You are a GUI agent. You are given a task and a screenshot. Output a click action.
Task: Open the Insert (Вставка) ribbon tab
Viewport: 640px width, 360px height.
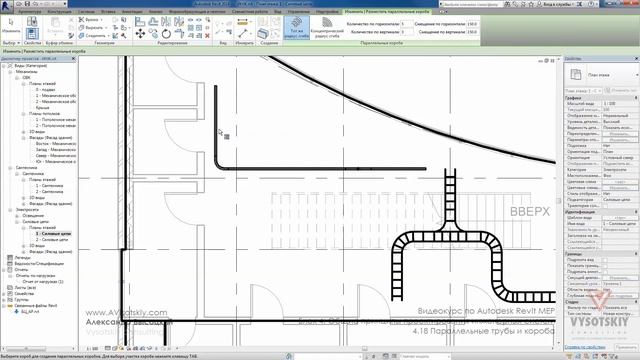pyautogui.click(x=108, y=12)
